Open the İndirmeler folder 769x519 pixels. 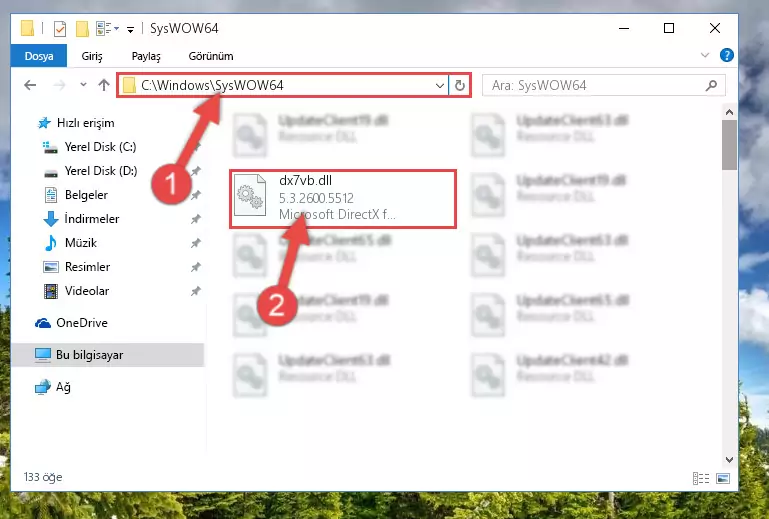click(92, 219)
